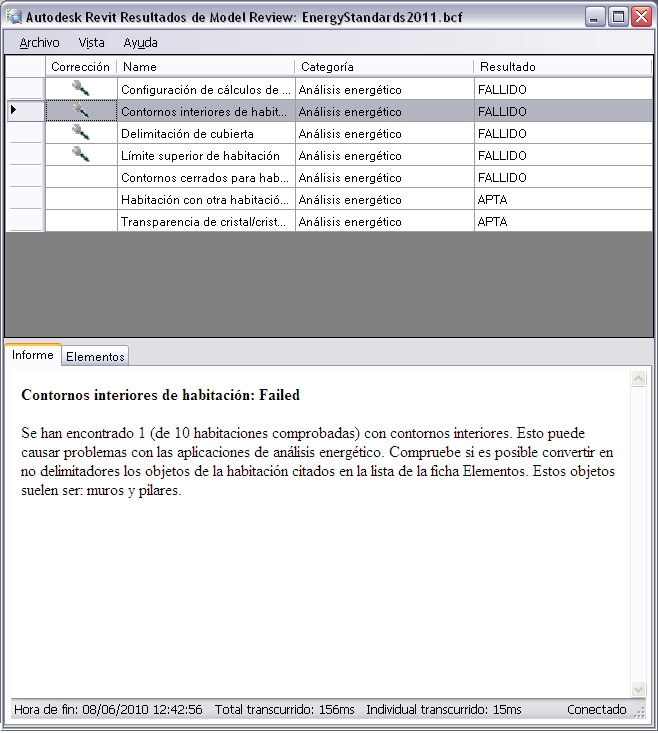658x733 pixels.
Task: Click the Total transcurrido: 156ms status entry
Action: click(x=285, y=710)
